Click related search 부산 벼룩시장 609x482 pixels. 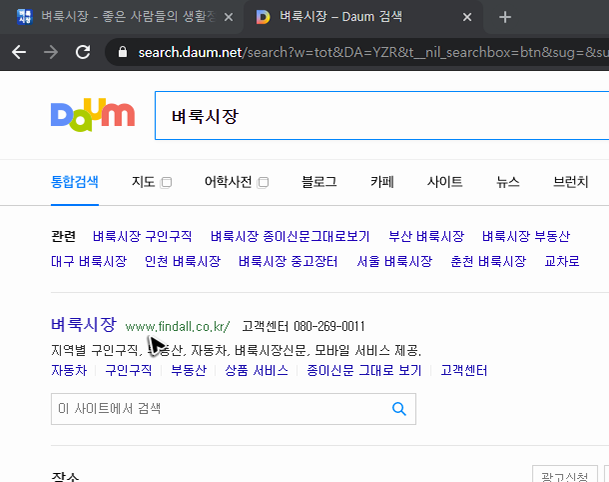pos(426,236)
